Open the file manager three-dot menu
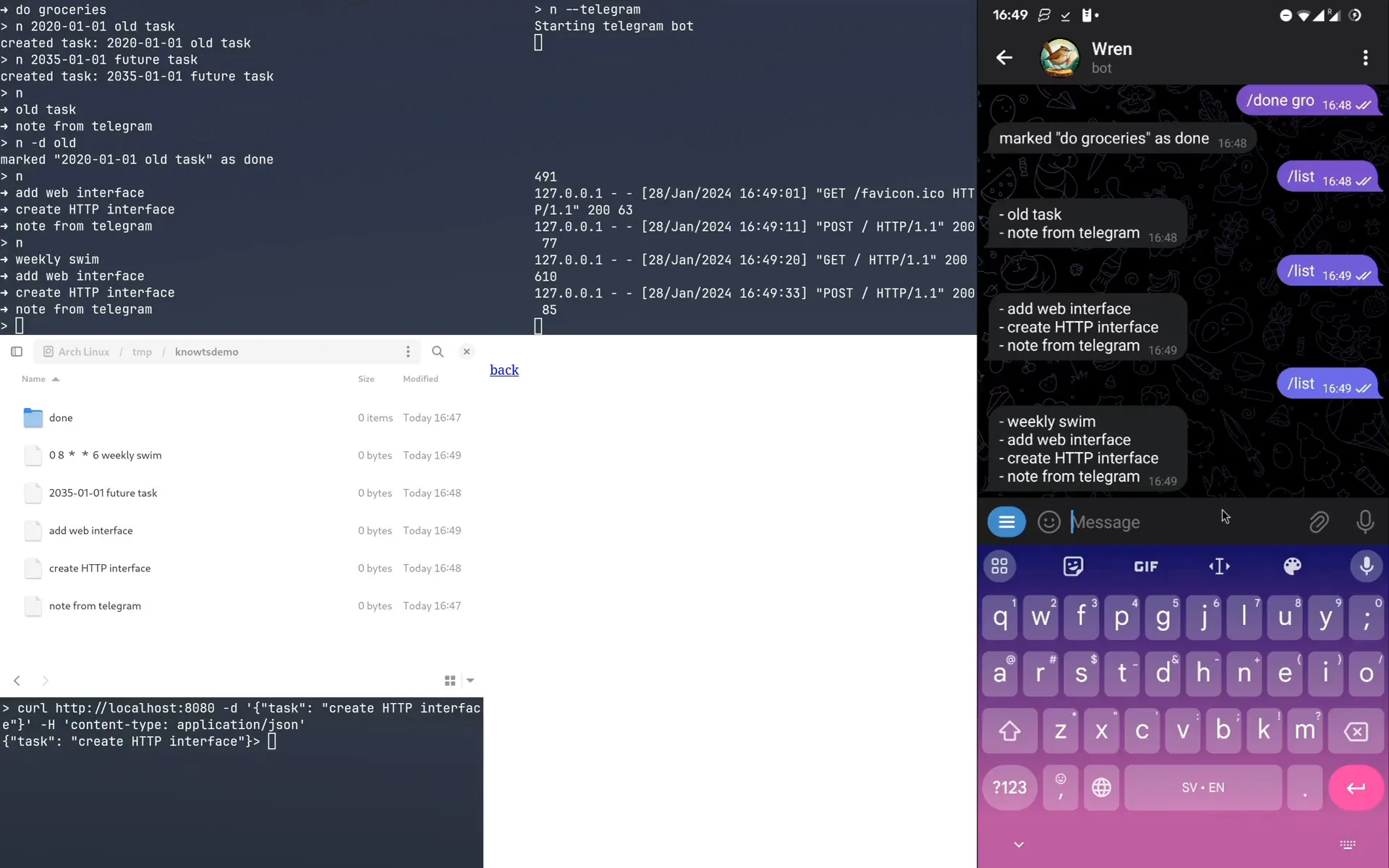This screenshot has width=1389, height=868. (x=408, y=352)
